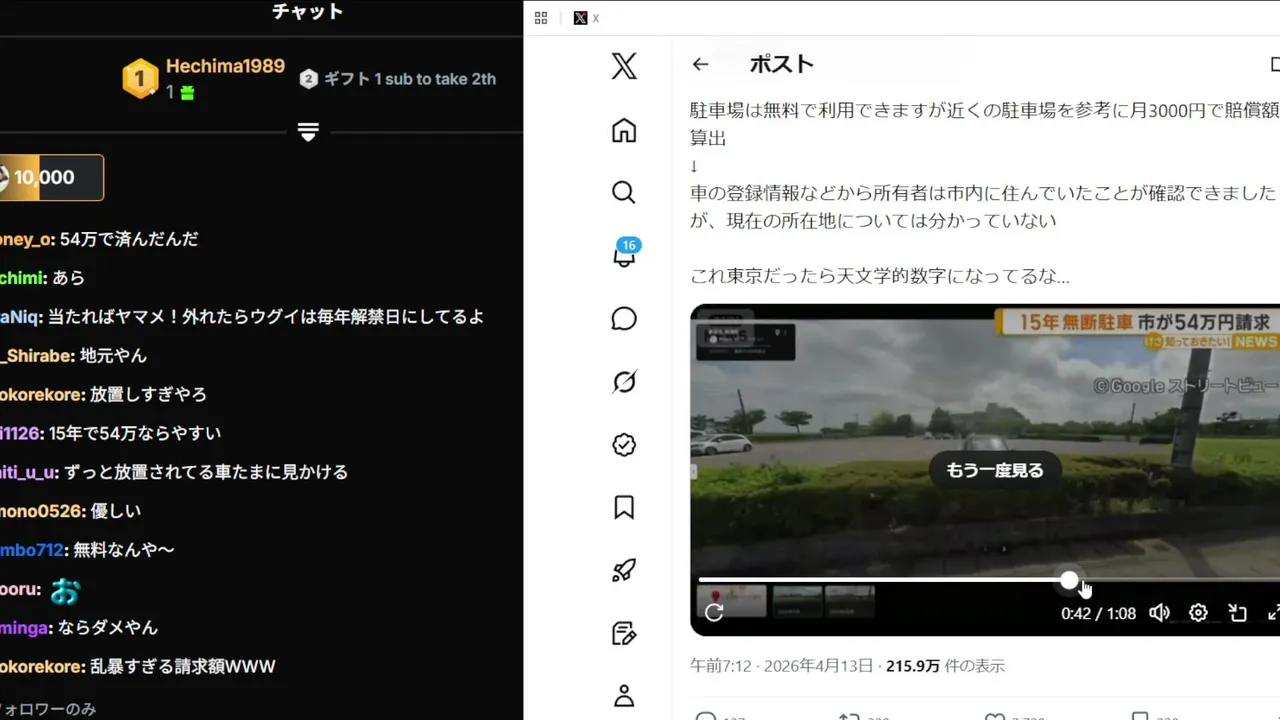Mute the video using speaker icon
The image size is (1280, 720).
(x=1160, y=613)
